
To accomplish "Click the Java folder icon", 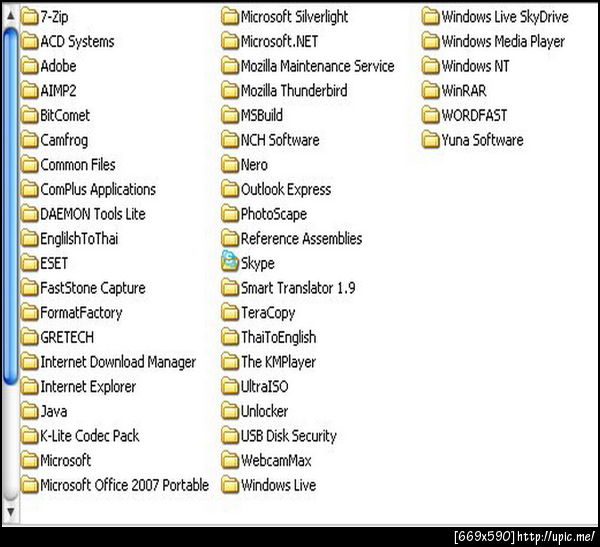I will [29, 411].
